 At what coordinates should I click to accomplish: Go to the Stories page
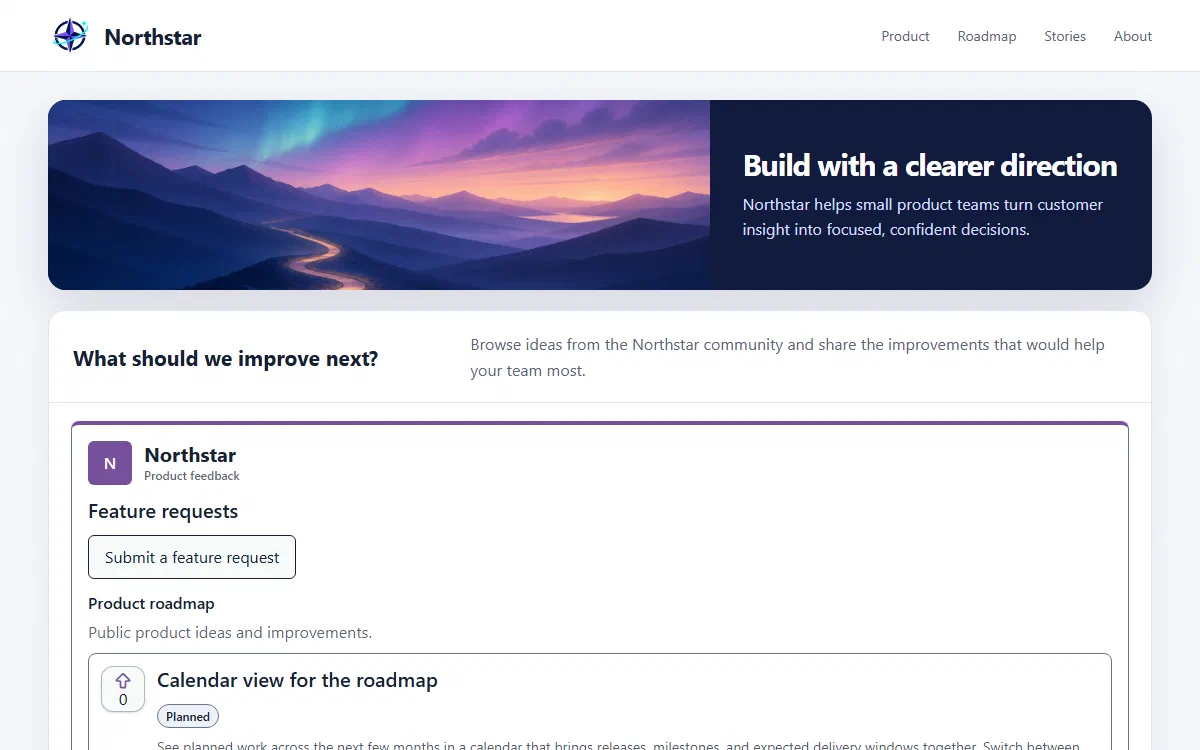1064,36
